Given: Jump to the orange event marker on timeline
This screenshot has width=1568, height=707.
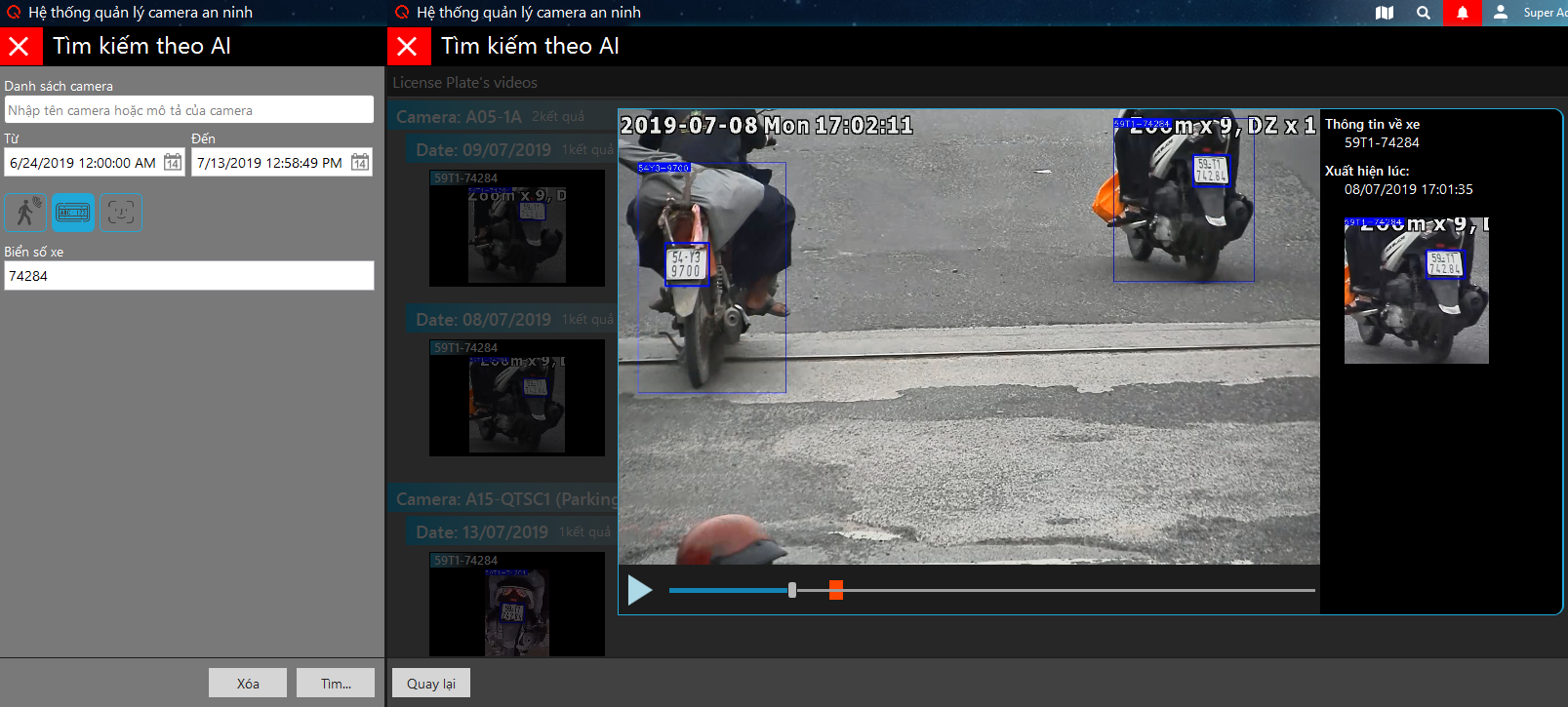Looking at the screenshot, I should [x=836, y=590].
